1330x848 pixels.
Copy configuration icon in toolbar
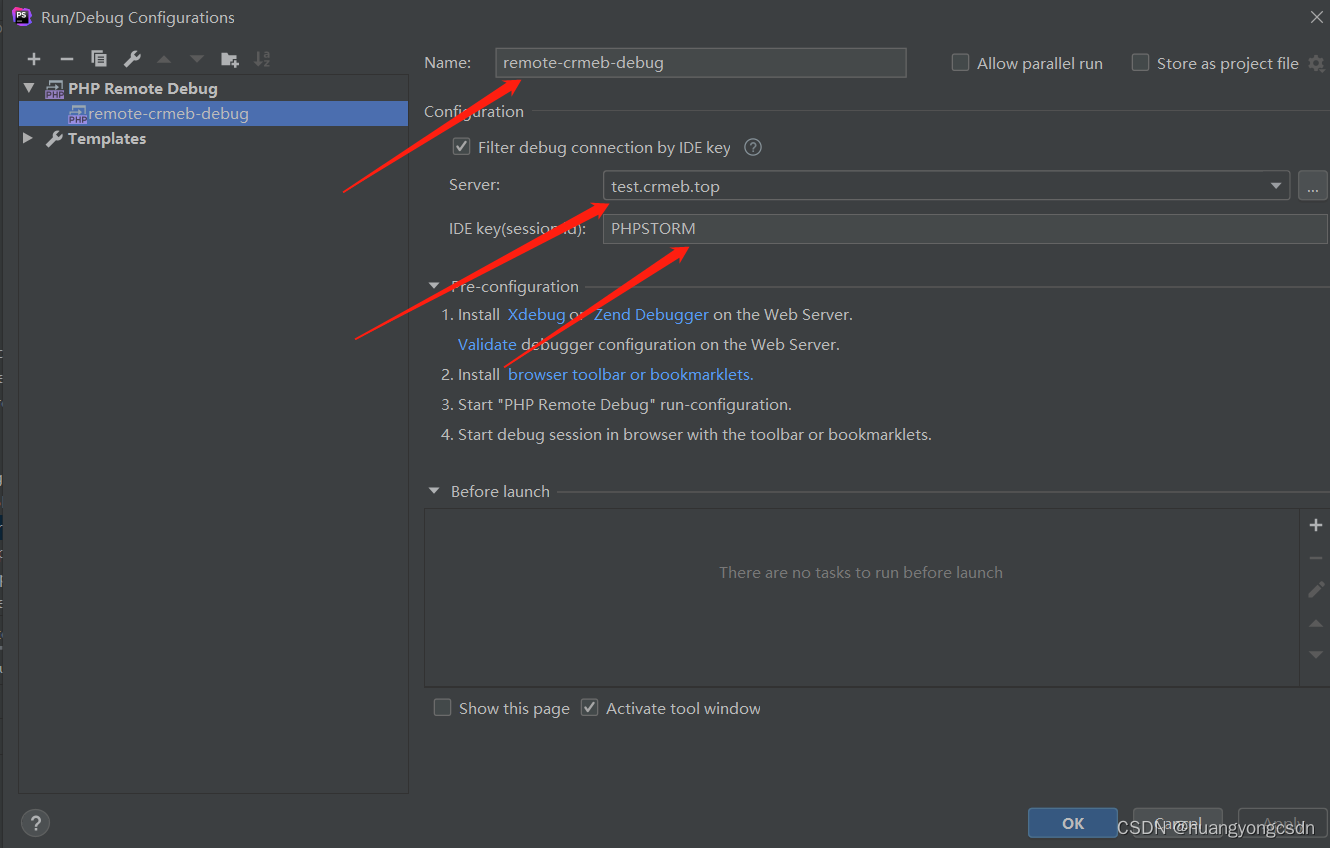pos(99,59)
